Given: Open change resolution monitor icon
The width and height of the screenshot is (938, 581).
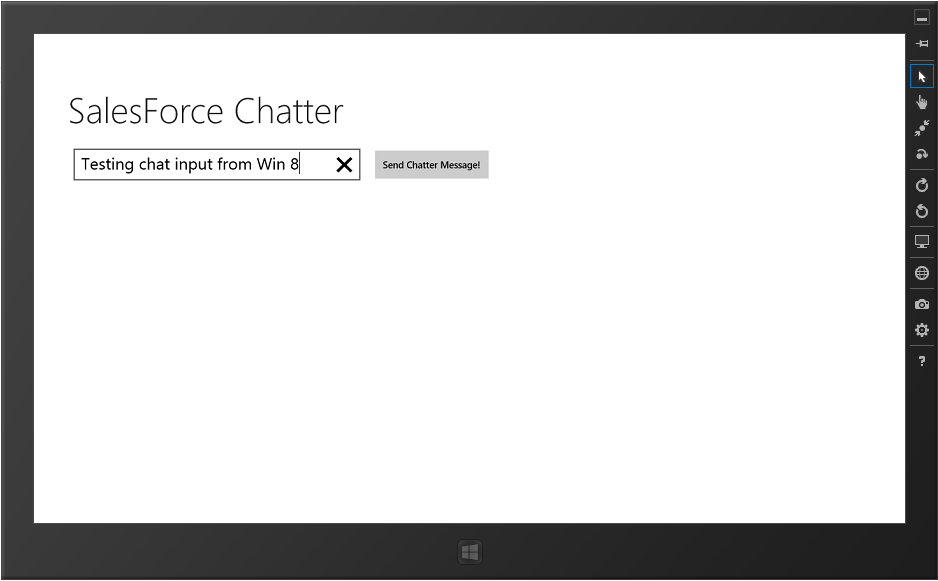Looking at the screenshot, I should click(x=922, y=242).
